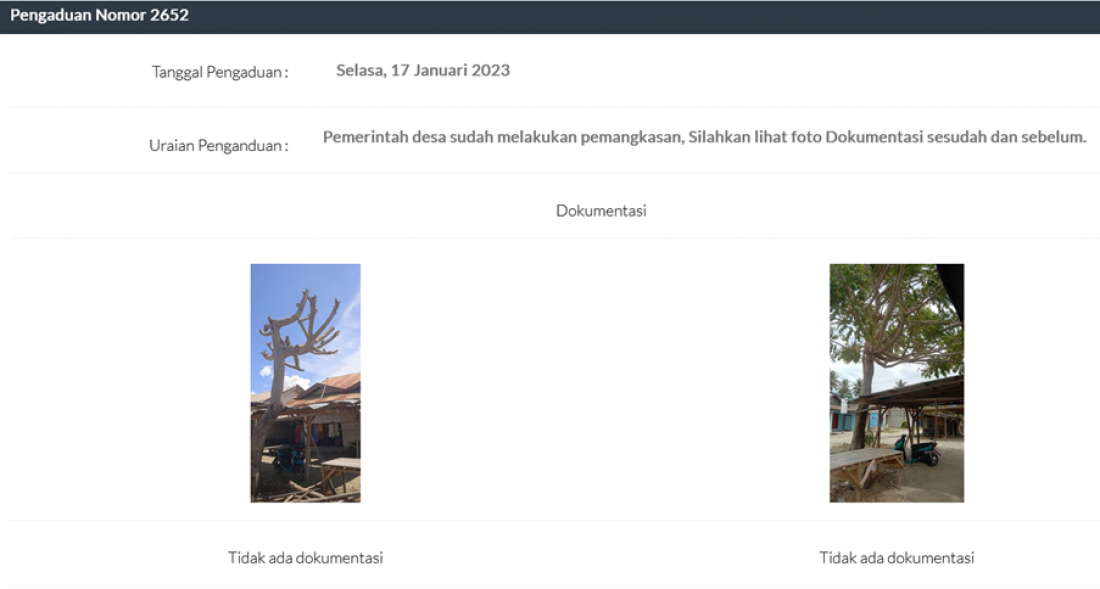
Task: Select the Uraian Pengaduan label
Action: tap(215, 143)
